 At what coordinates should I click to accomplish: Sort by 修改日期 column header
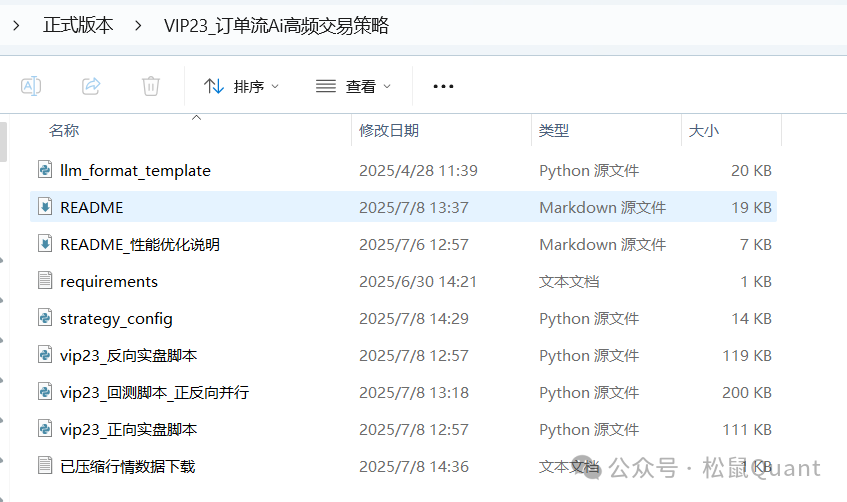click(389, 130)
